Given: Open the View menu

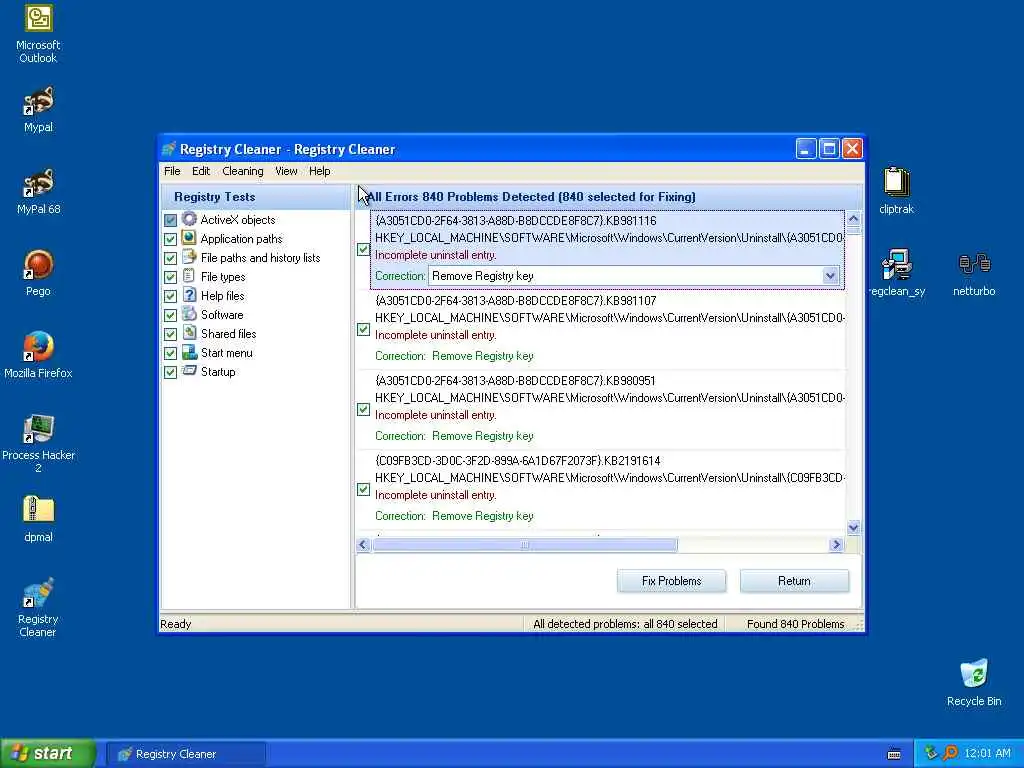Looking at the screenshot, I should click(x=286, y=171).
